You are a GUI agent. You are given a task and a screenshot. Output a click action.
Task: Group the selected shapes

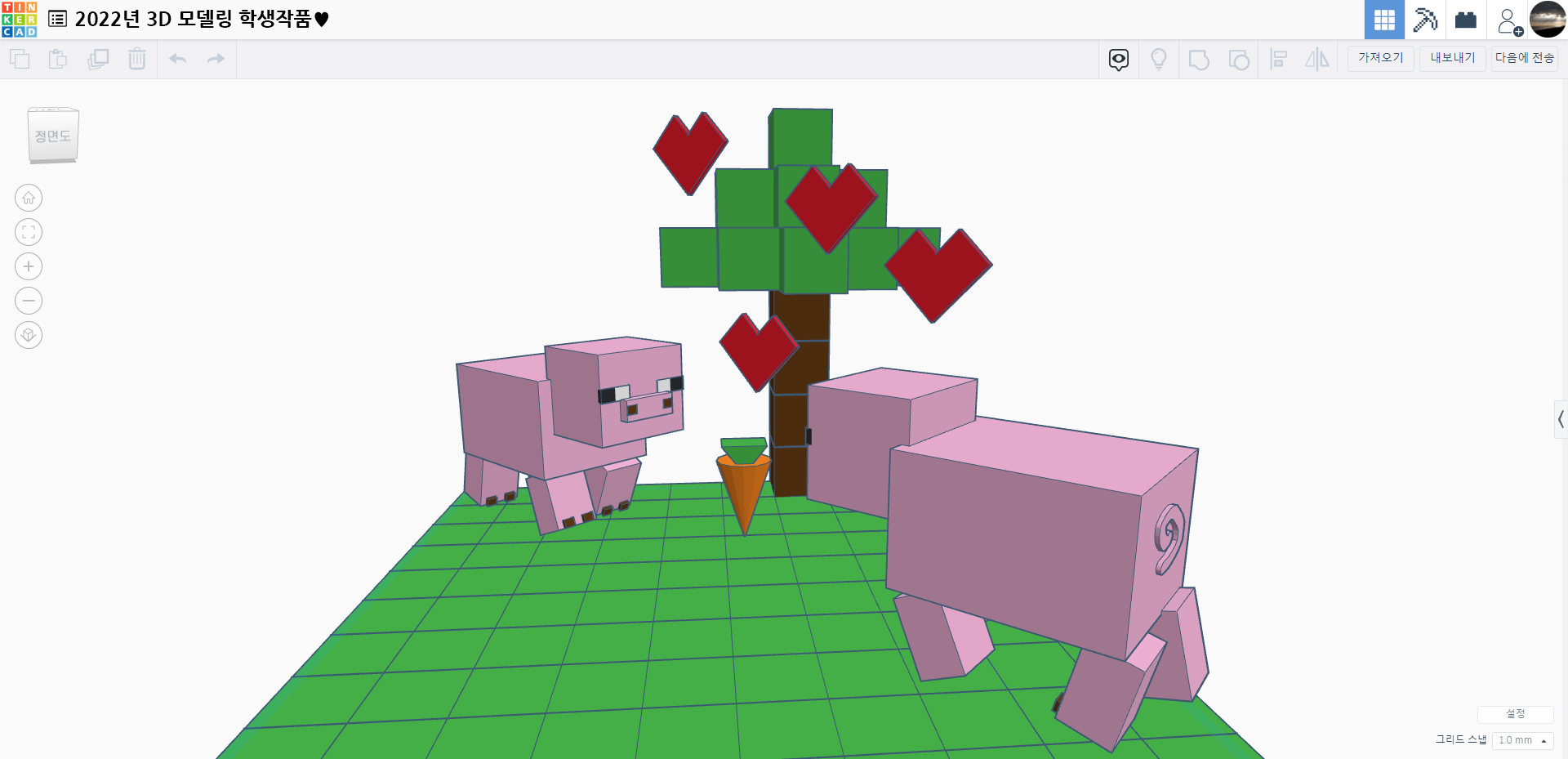coord(1199,60)
